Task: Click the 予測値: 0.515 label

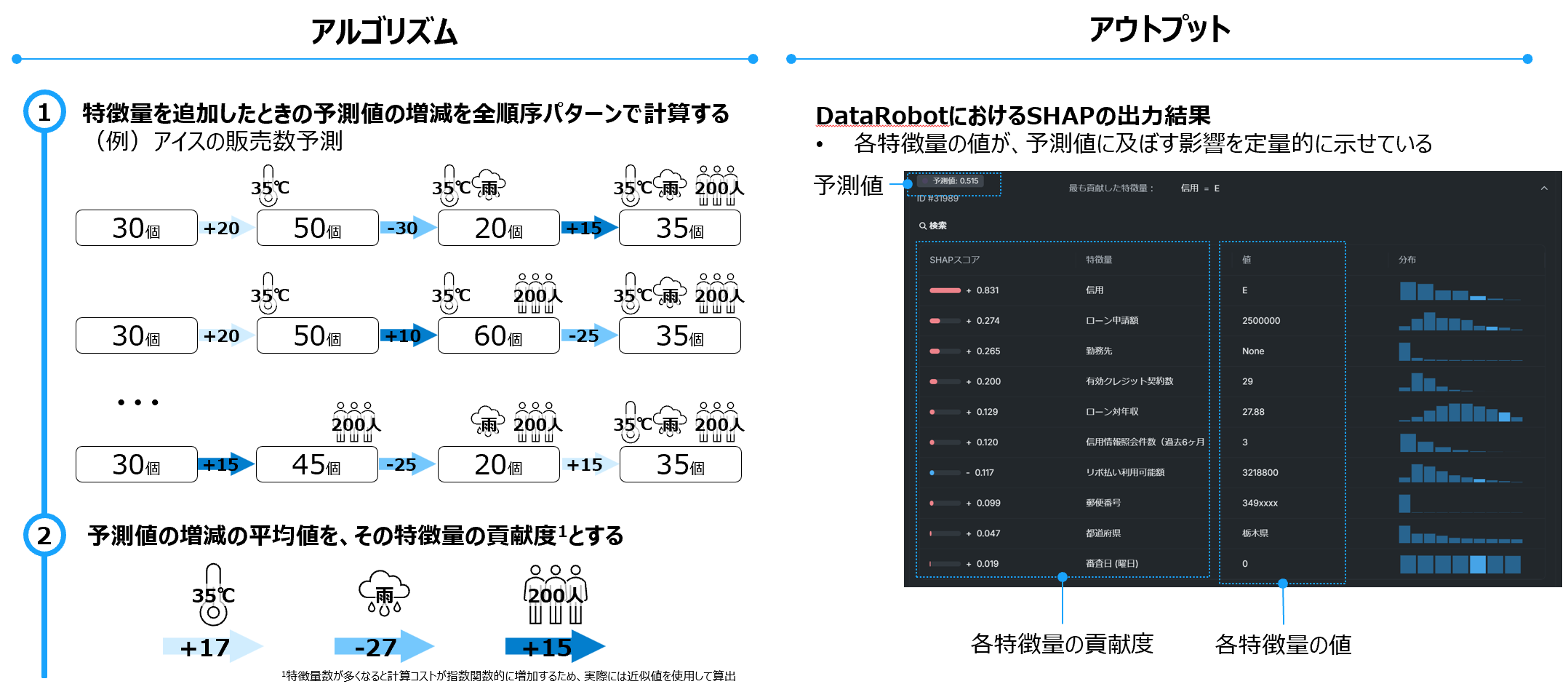Action: click(x=956, y=181)
